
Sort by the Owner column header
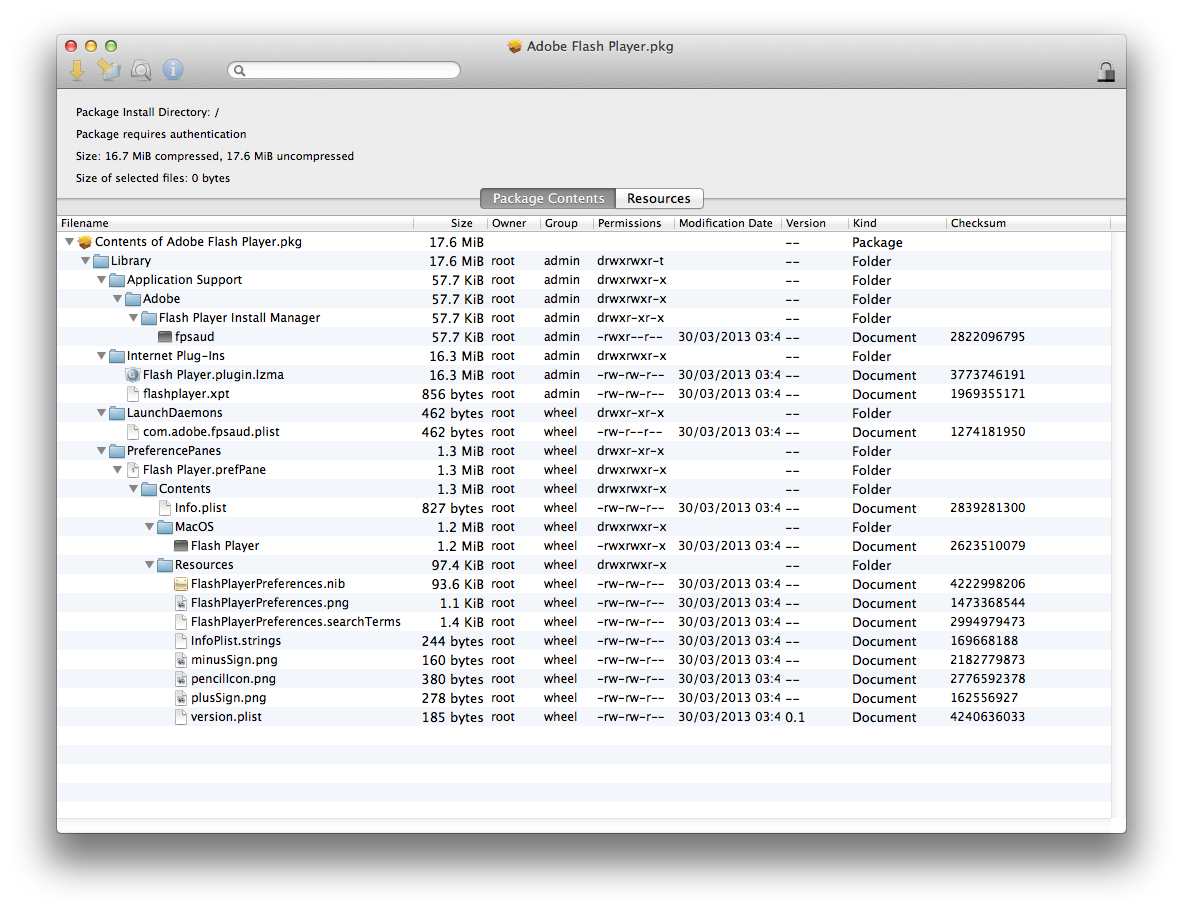513,223
